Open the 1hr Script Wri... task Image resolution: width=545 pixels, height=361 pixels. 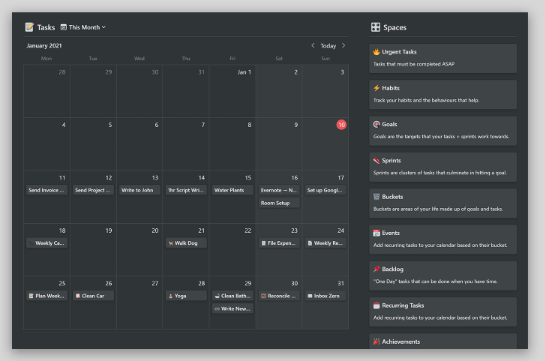click(186, 190)
